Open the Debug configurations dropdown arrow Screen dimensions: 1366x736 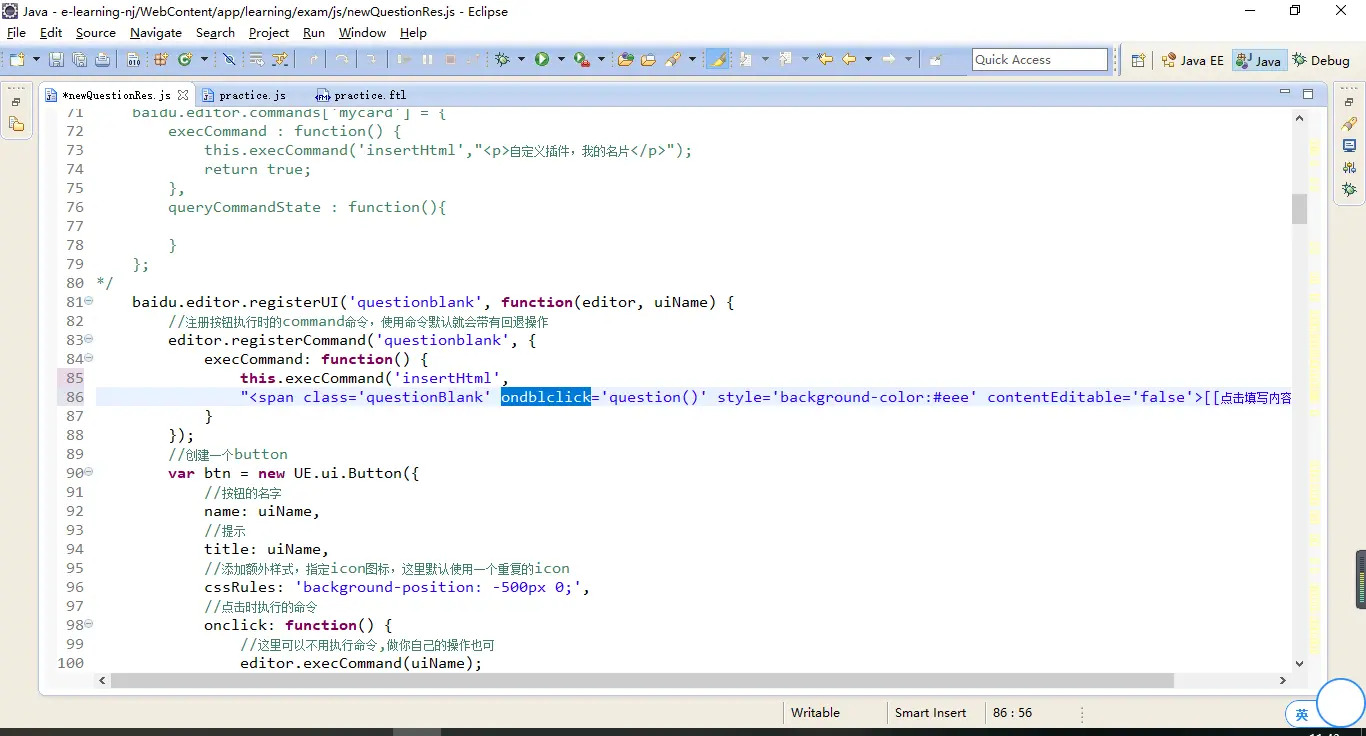click(521, 60)
